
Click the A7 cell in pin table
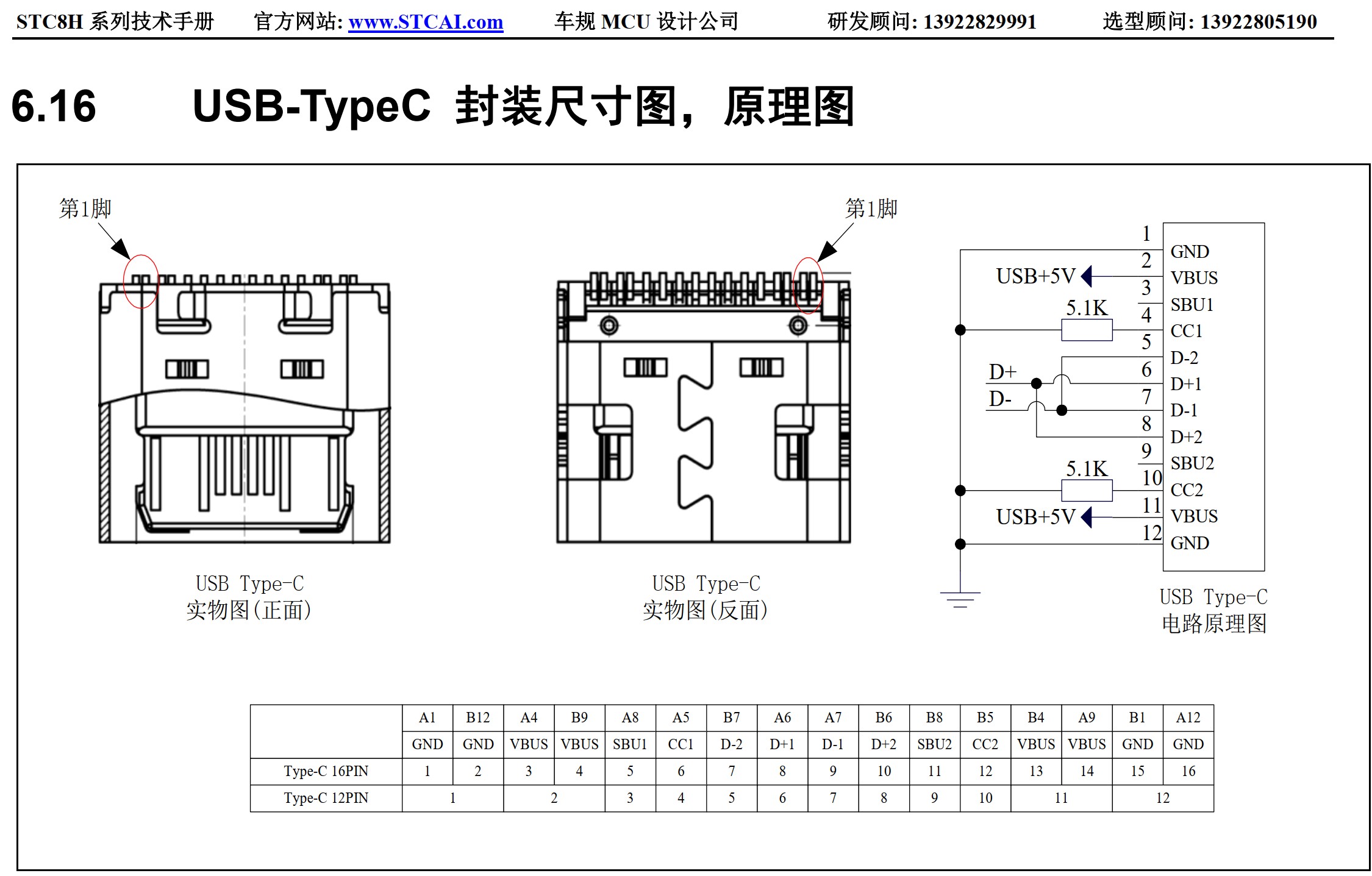(x=833, y=718)
